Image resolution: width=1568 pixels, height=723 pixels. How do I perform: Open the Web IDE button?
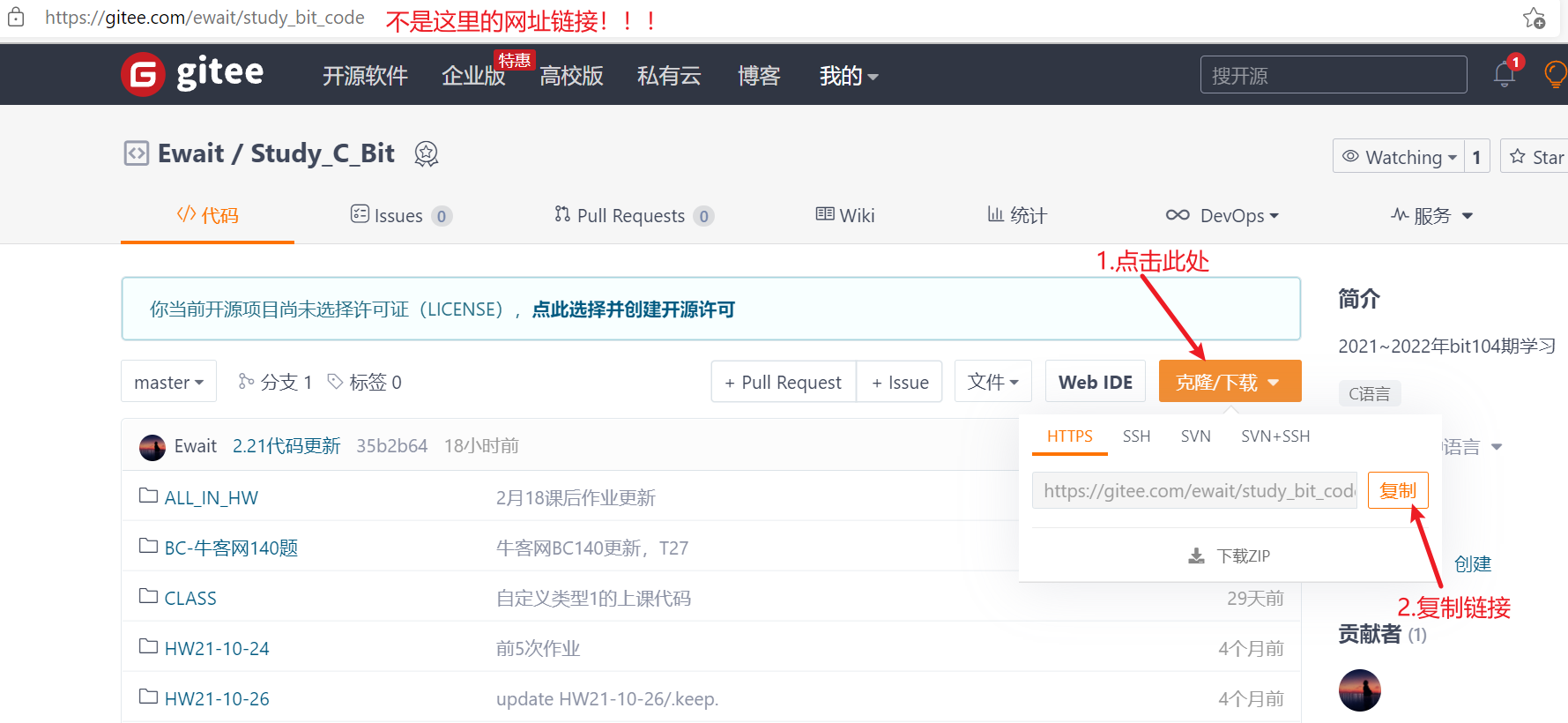point(1096,382)
